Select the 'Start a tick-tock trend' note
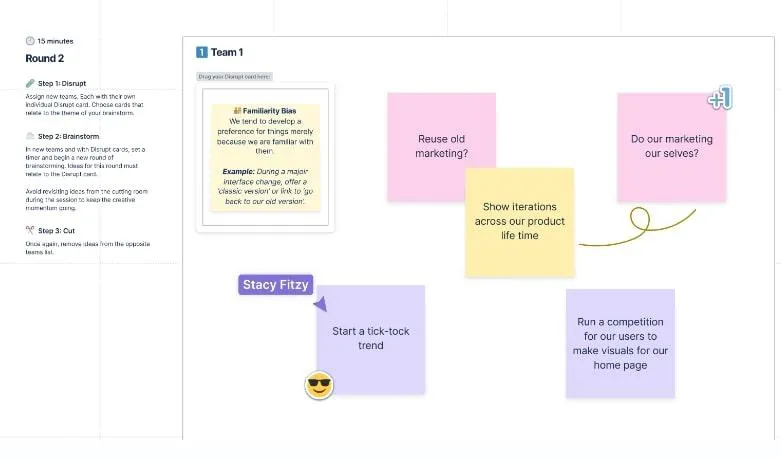Viewport: 781px width, 460px height. (371, 340)
